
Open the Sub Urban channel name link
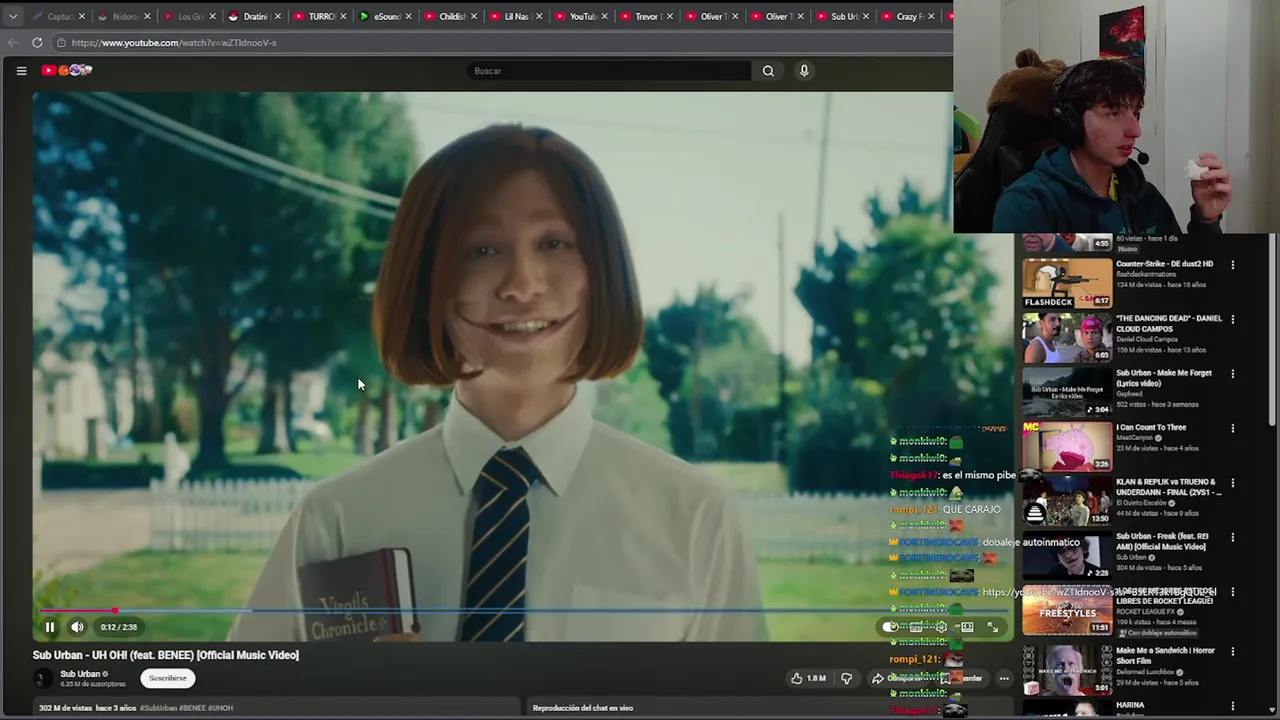80,674
